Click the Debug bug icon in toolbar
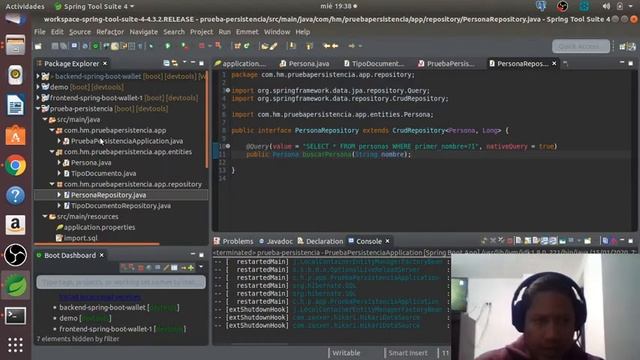The image size is (640, 360). point(151,46)
